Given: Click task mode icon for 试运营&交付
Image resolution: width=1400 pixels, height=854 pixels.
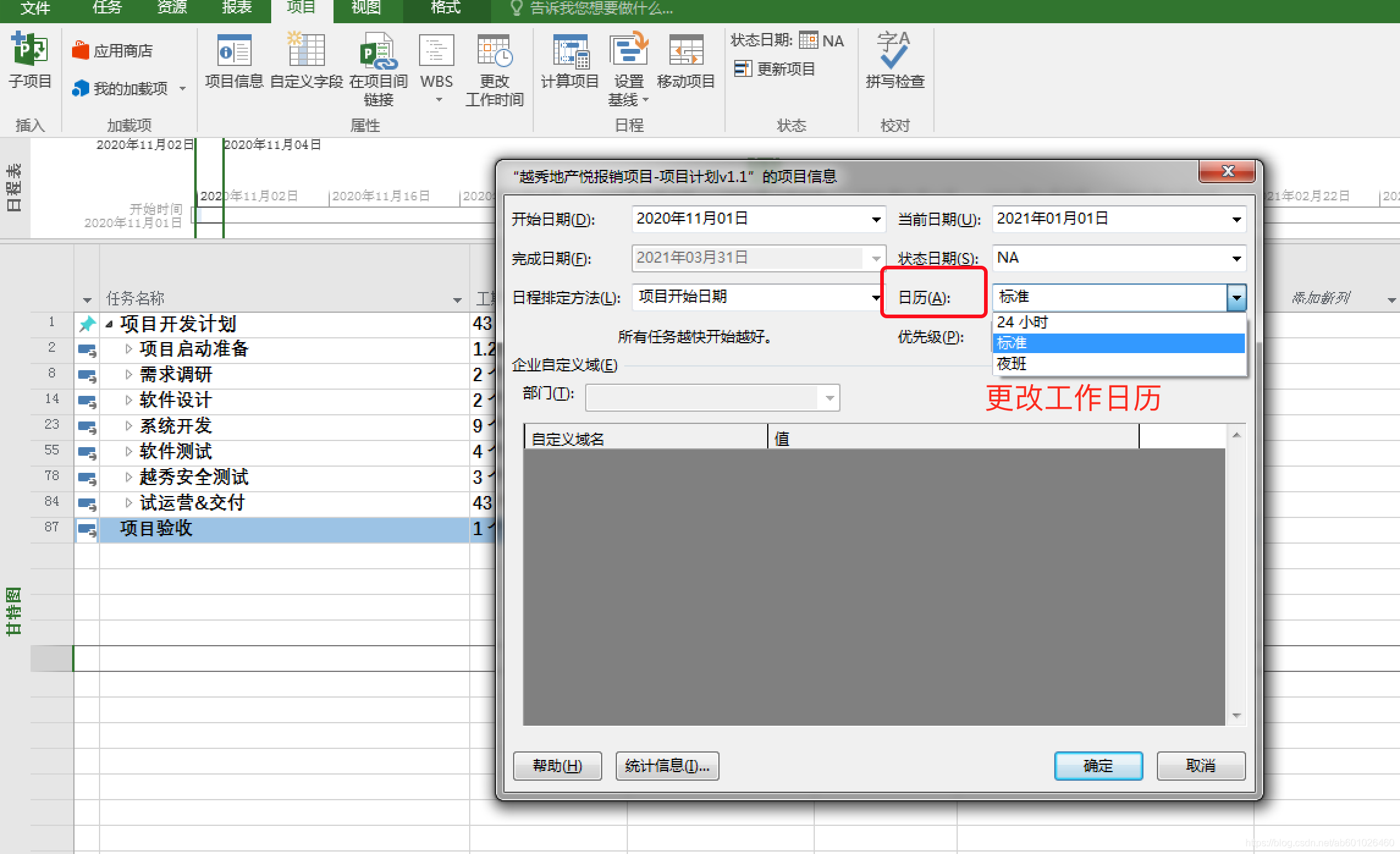Looking at the screenshot, I should point(87,505).
